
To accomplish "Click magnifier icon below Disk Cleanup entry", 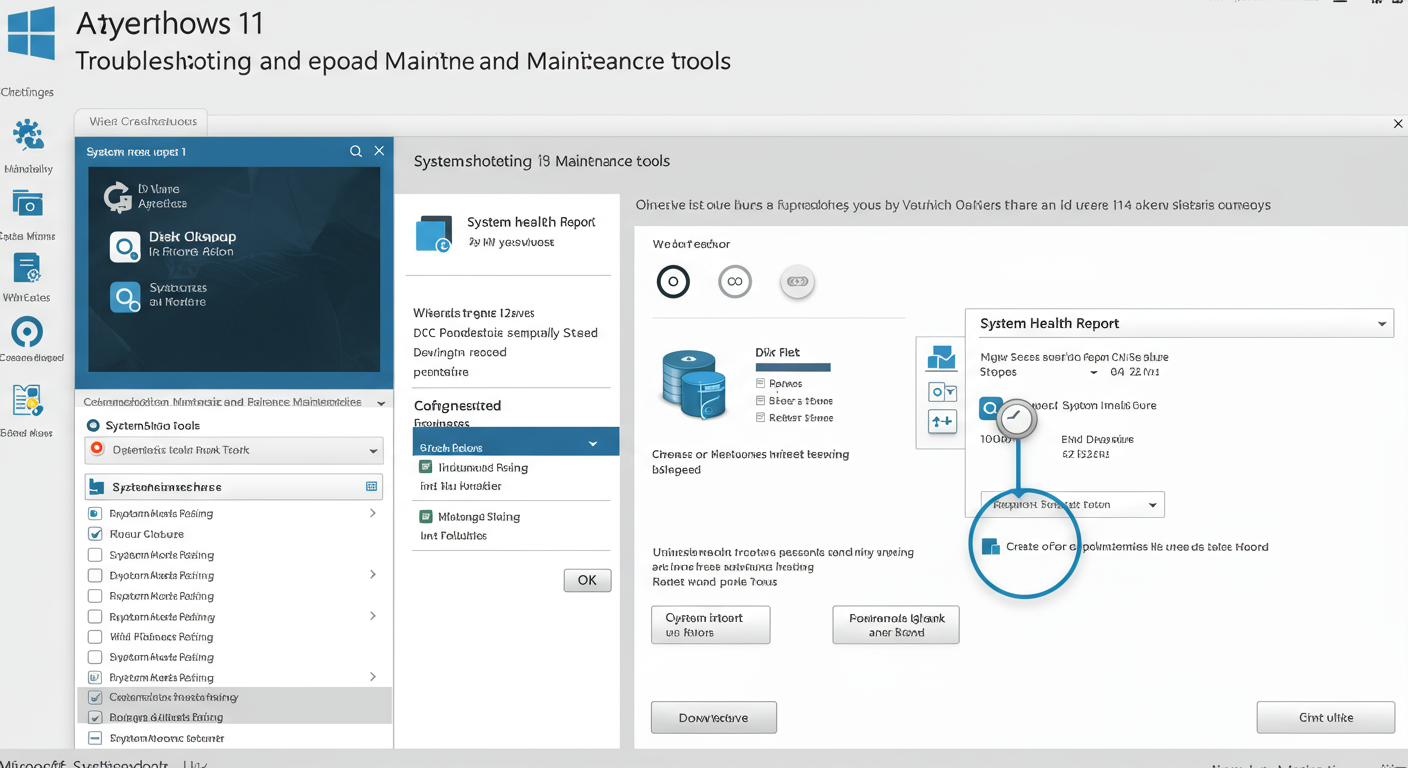I will 125,297.
